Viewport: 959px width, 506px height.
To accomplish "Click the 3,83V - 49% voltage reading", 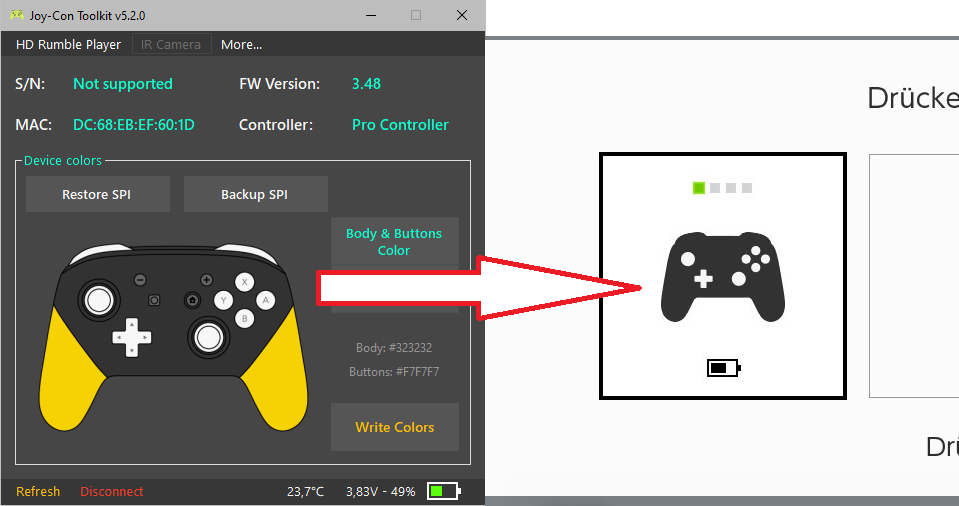I will [x=380, y=491].
